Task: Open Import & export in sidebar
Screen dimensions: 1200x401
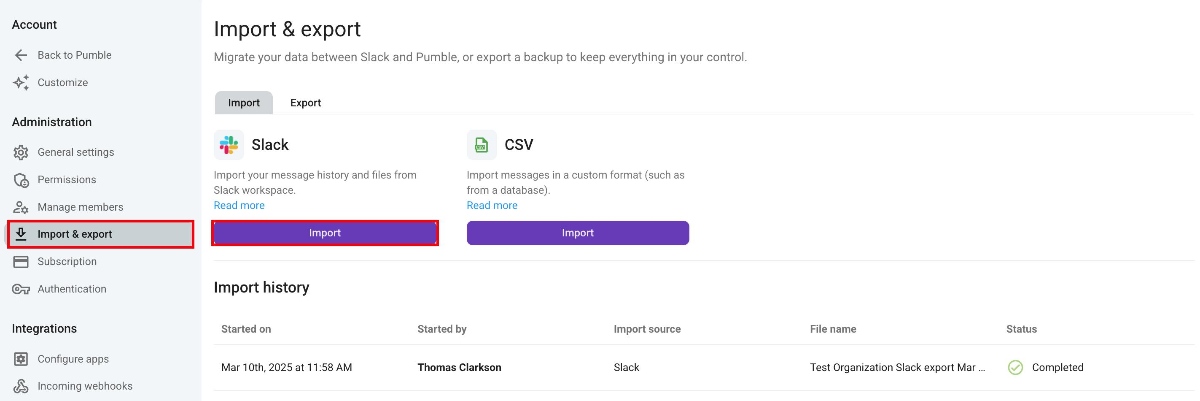Action: coord(100,234)
